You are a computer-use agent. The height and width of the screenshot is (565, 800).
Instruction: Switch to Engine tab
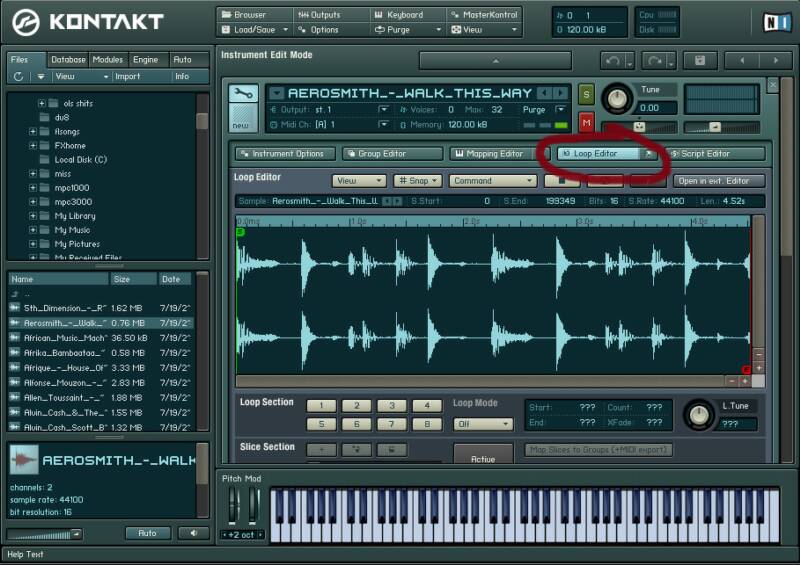coord(146,60)
